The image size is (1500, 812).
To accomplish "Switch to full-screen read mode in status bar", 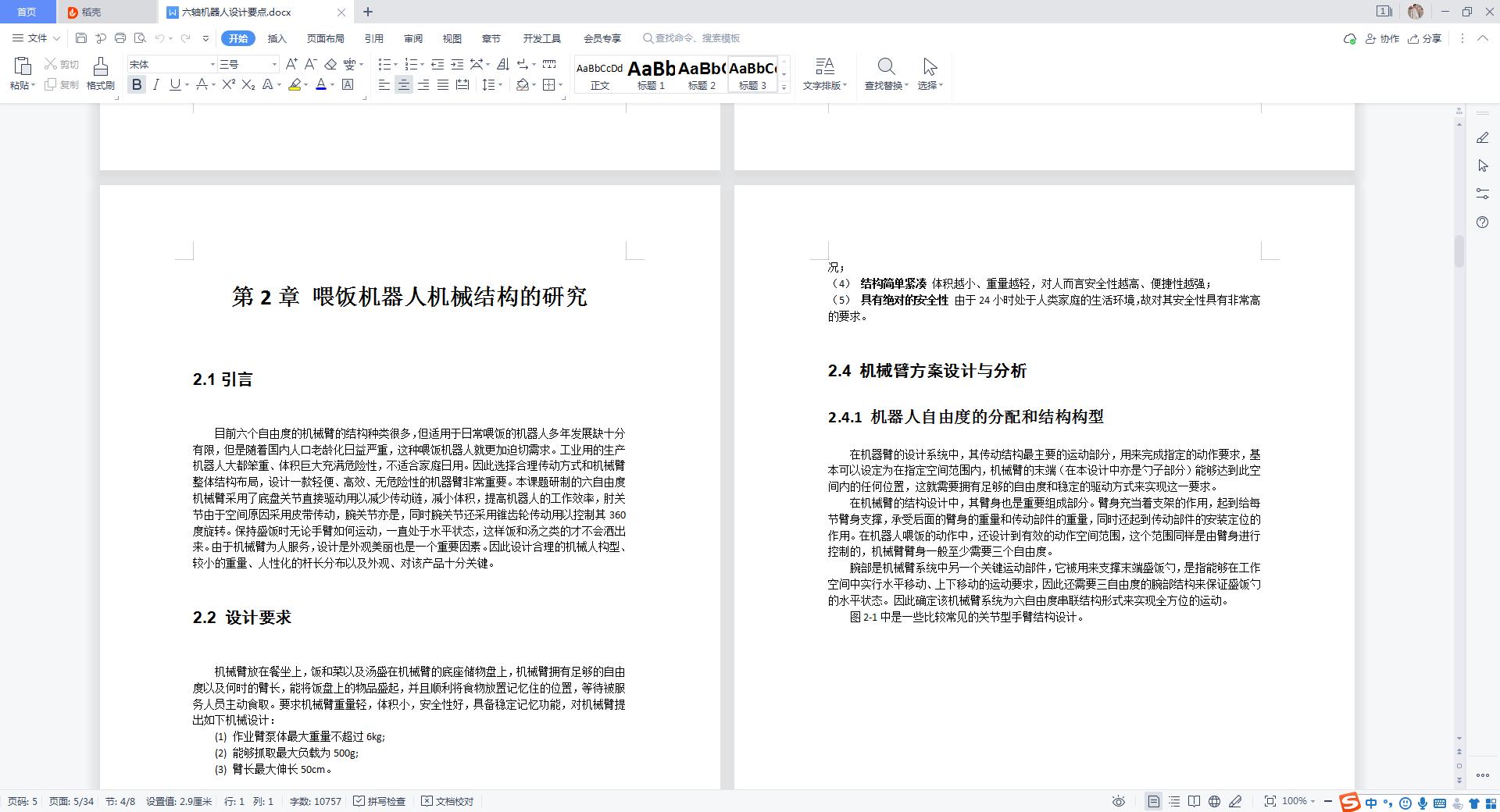I will click(x=1195, y=801).
